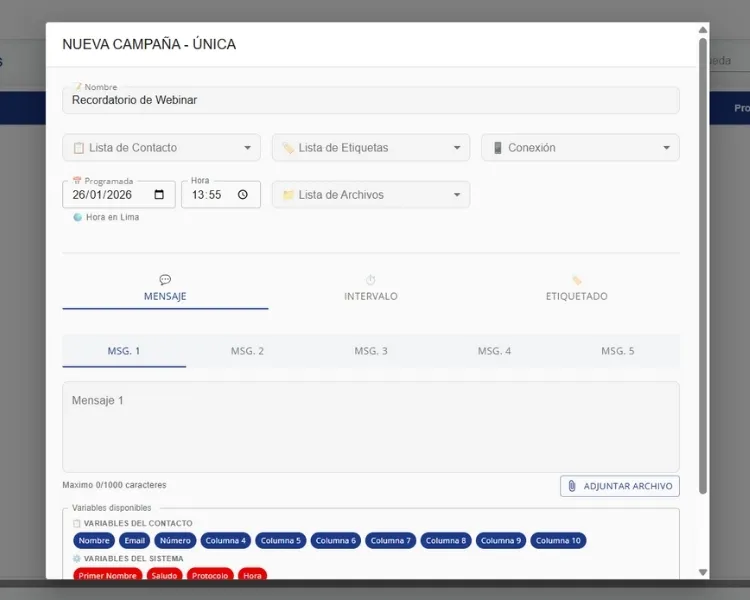This screenshot has width=750, height=600.
Task: Insert the Columna 10 variable chip
Action: click(558, 541)
